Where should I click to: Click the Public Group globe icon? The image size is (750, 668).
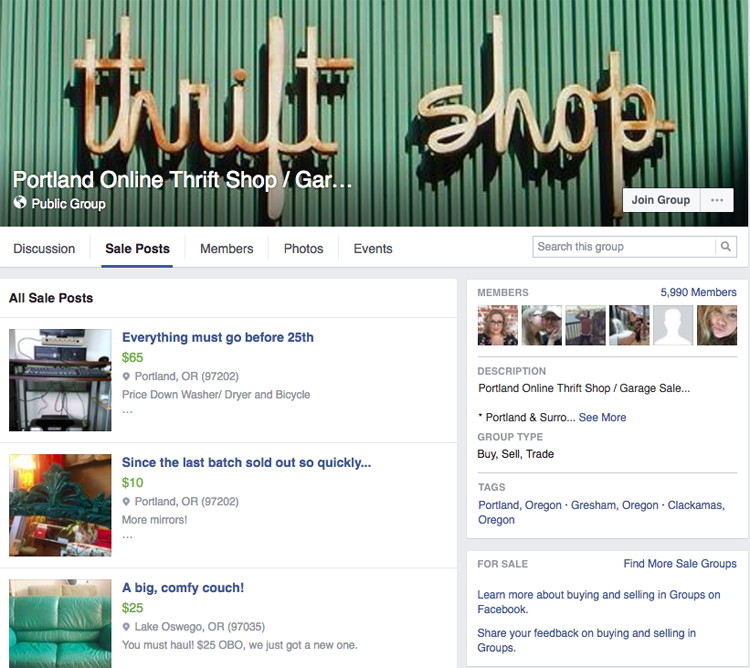point(20,202)
